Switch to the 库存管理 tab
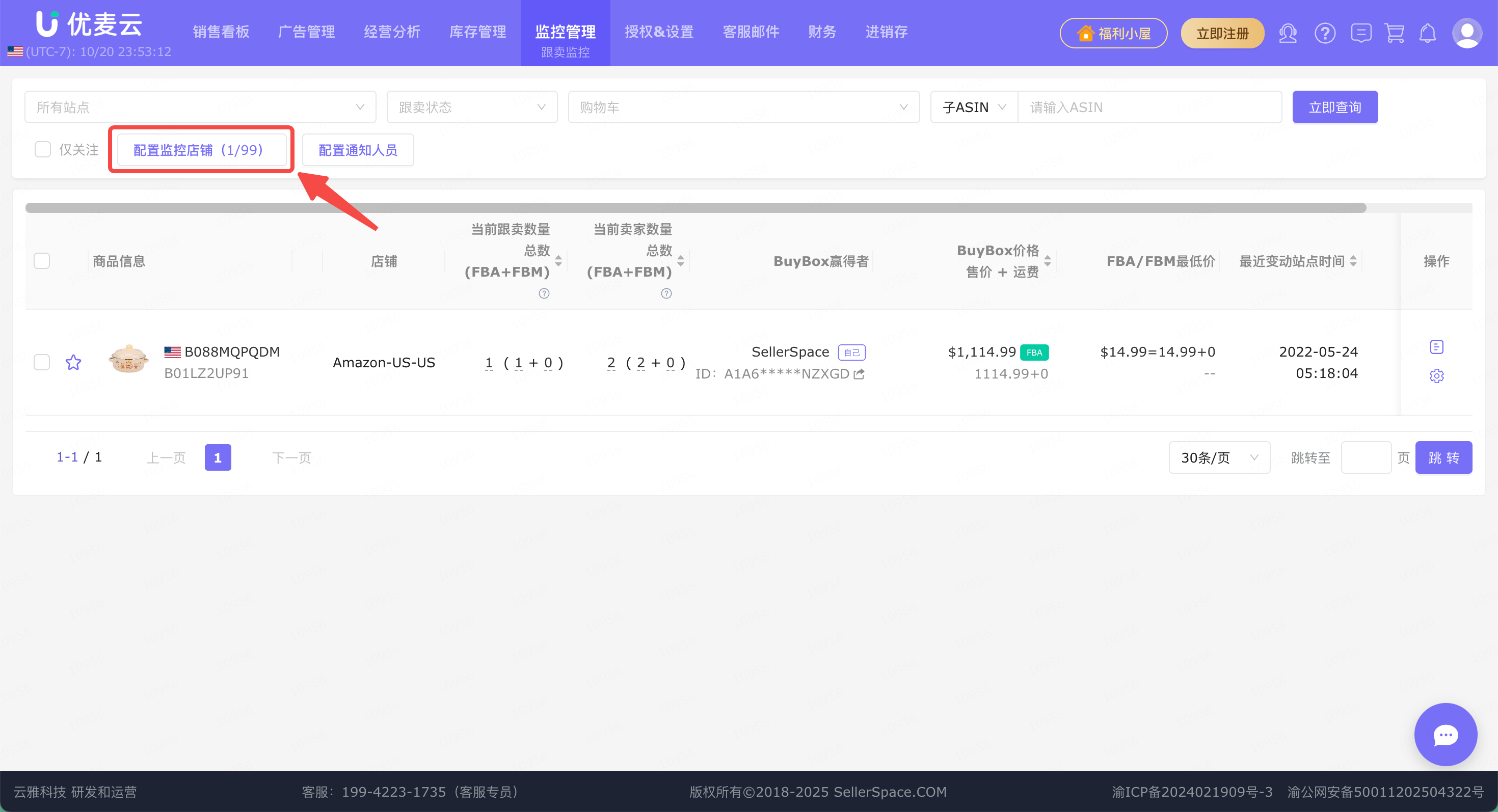This screenshot has width=1498, height=812. tap(477, 32)
